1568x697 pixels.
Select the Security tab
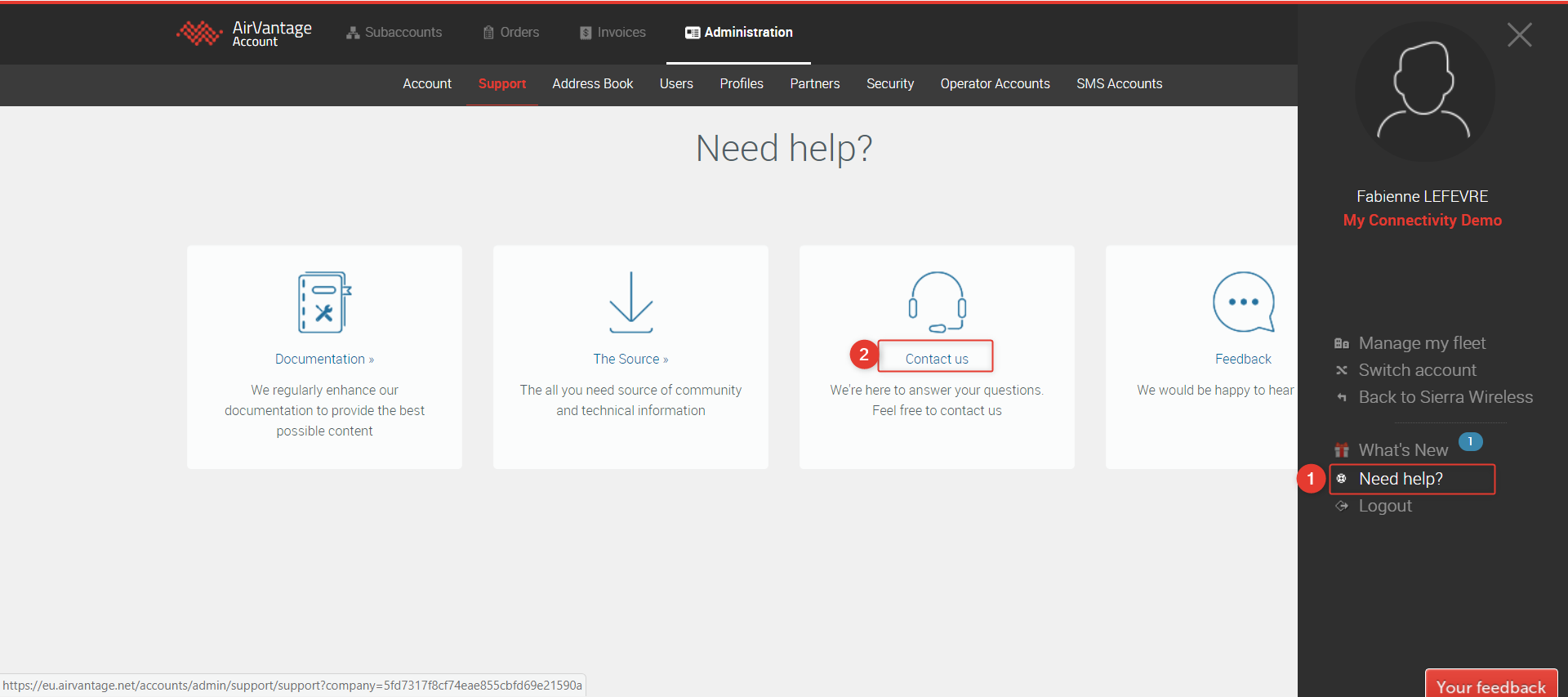[x=889, y=84]
